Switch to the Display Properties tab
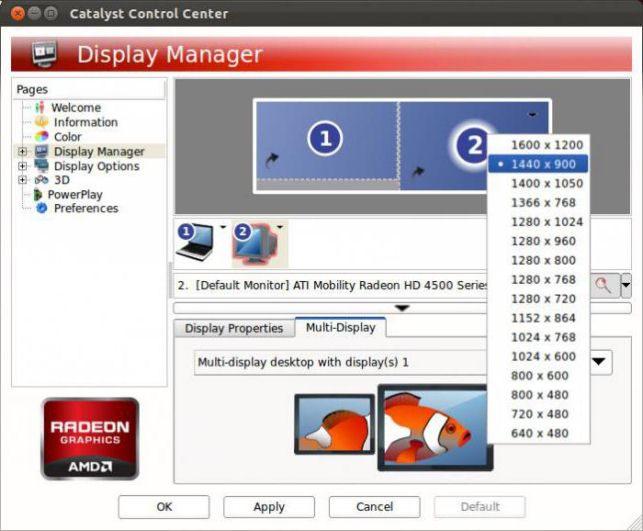The width and height of the screenshot is (643, 531). point(234,328)
